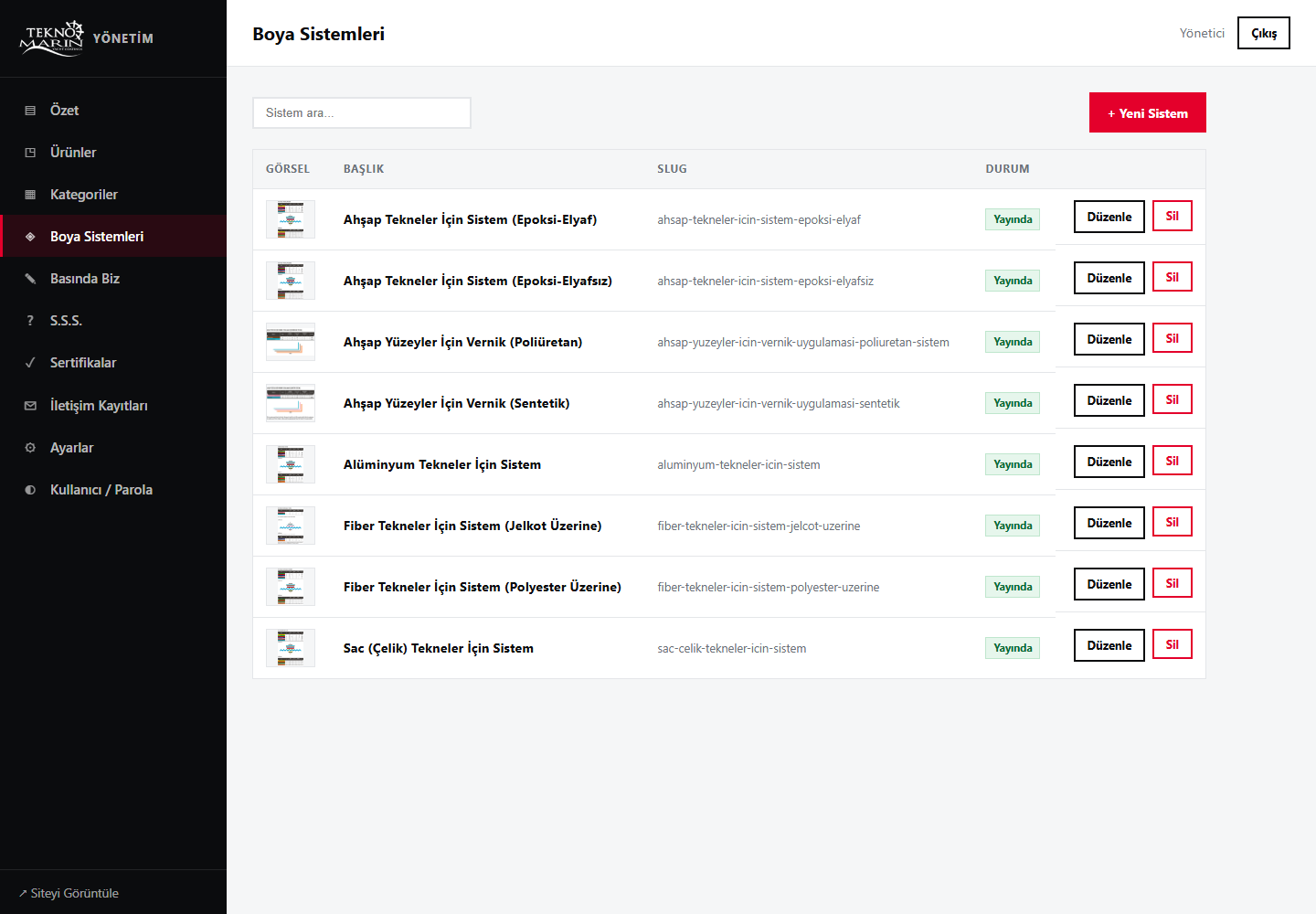Click the Sertifikalar checkmark icon
1316x914 pixels.
30,363
